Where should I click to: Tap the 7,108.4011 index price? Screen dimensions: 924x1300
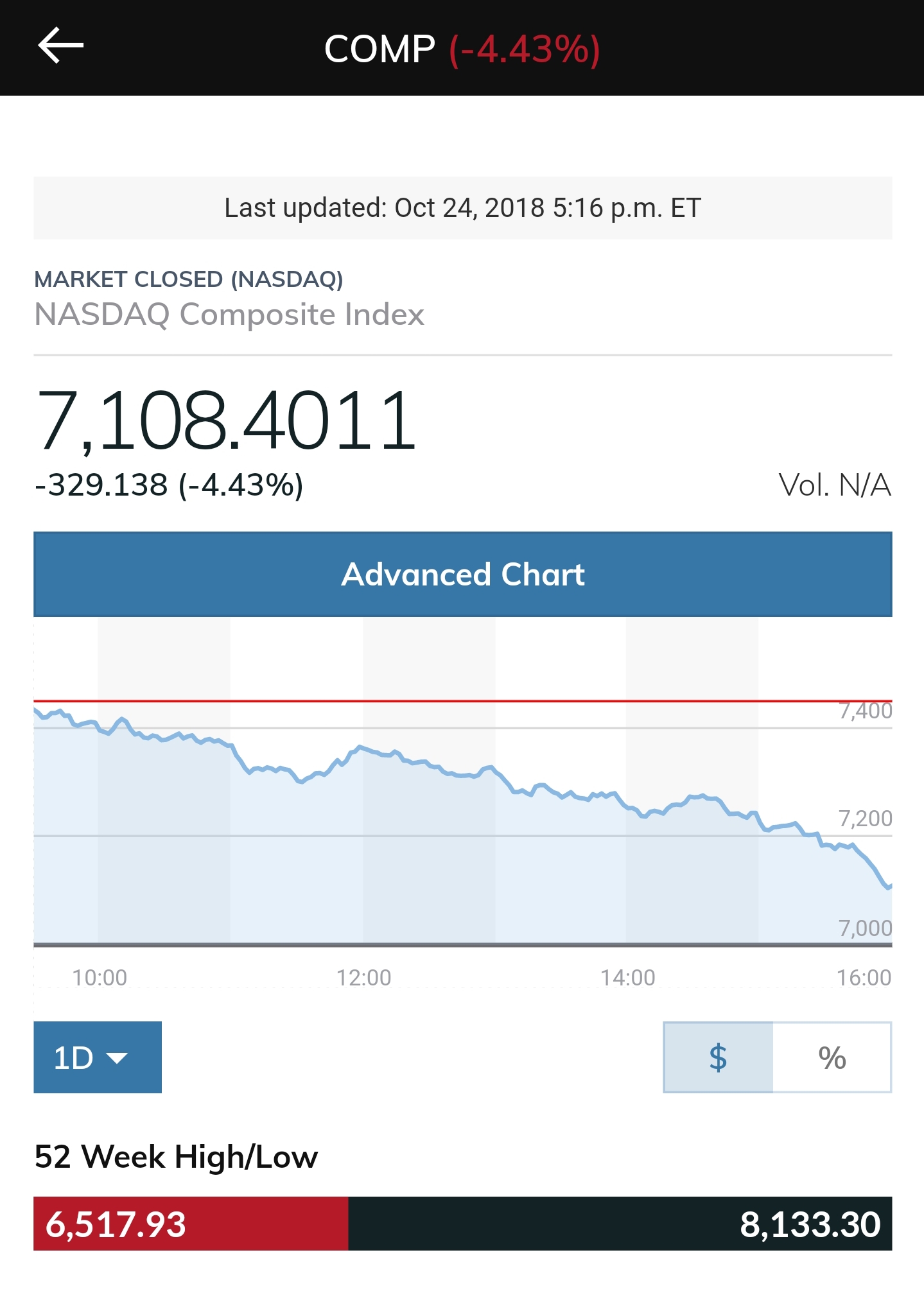227,420
